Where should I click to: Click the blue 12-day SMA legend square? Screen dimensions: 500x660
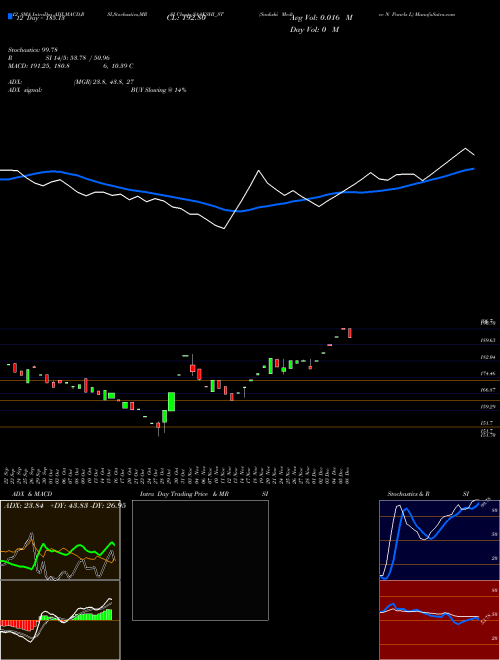tap(10, 16)
